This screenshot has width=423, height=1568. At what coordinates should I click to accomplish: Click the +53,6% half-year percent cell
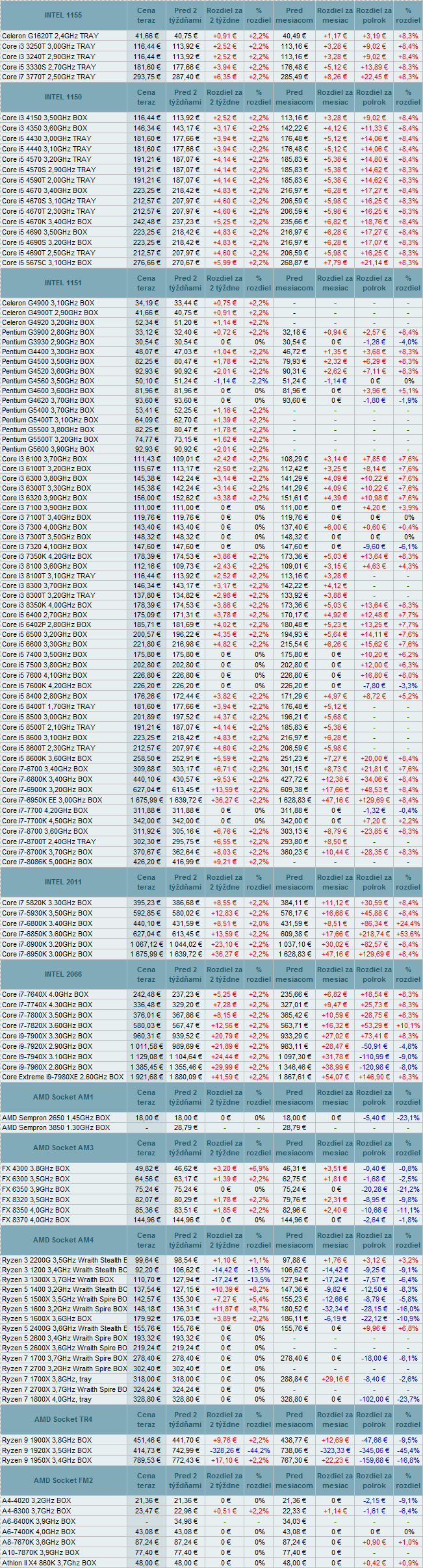(x=408, y=933)
